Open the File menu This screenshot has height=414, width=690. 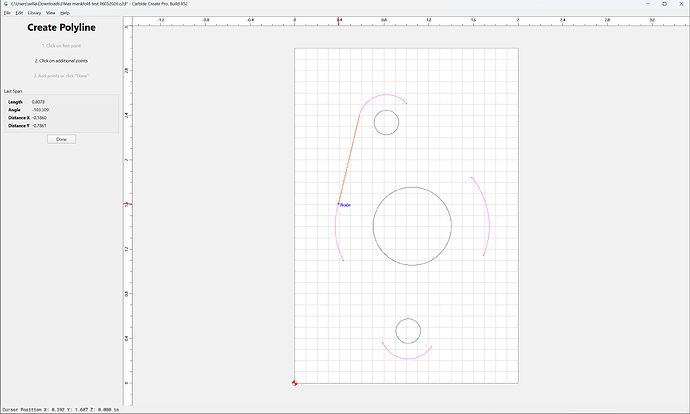(x=7, y=13)
